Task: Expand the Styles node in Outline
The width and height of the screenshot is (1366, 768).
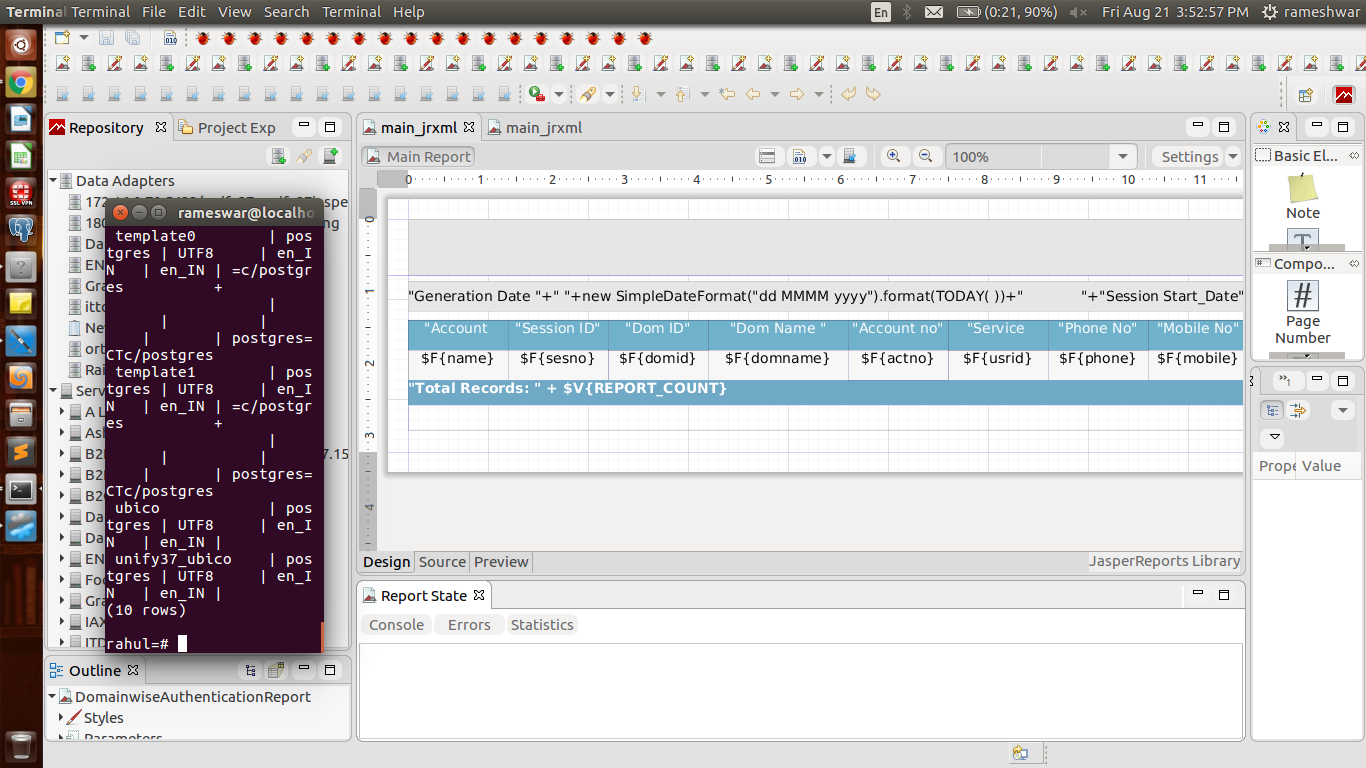Action: (62, 718)
